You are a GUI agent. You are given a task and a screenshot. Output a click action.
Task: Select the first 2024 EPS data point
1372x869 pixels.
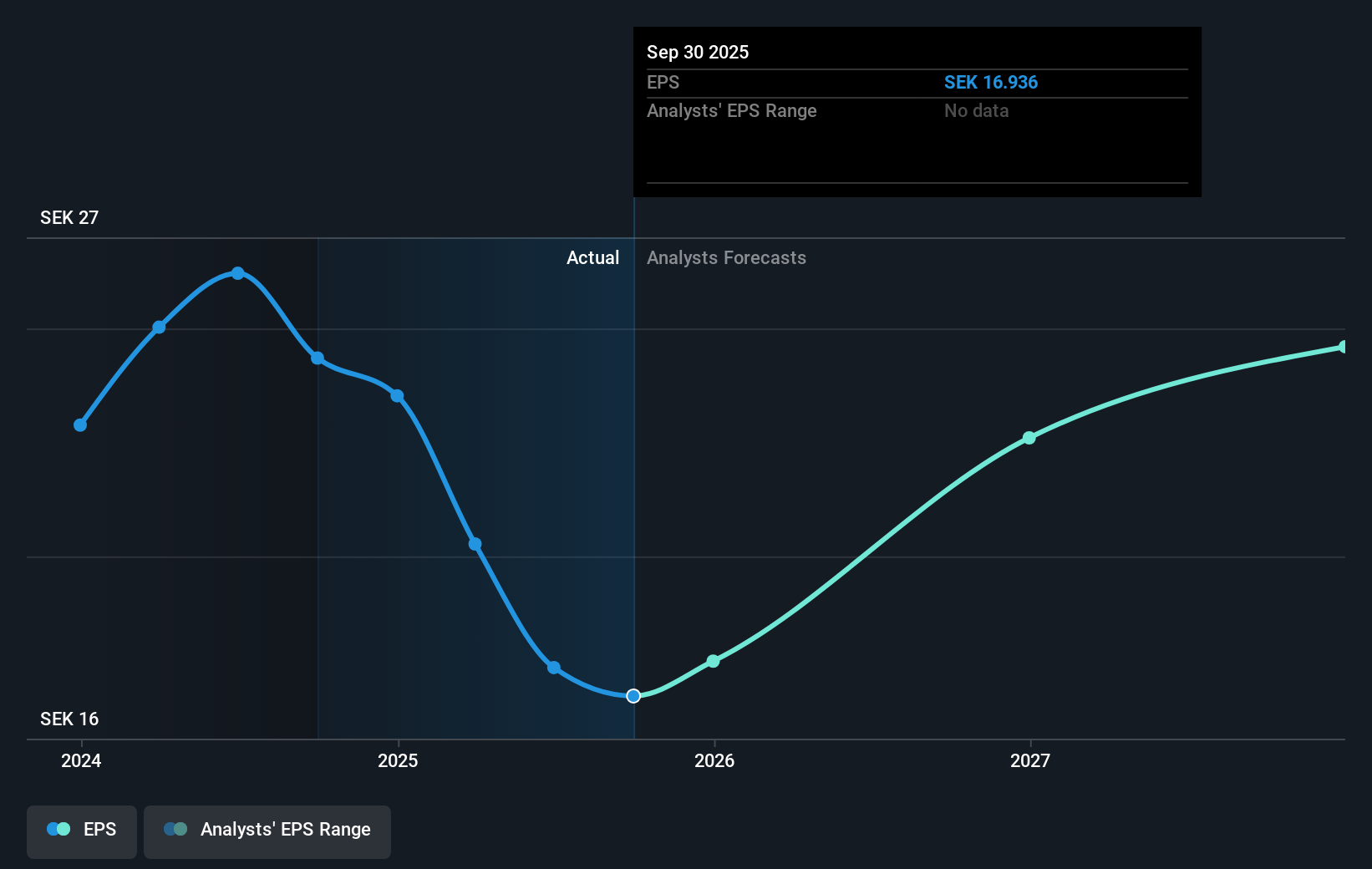[x=79, y=425]
